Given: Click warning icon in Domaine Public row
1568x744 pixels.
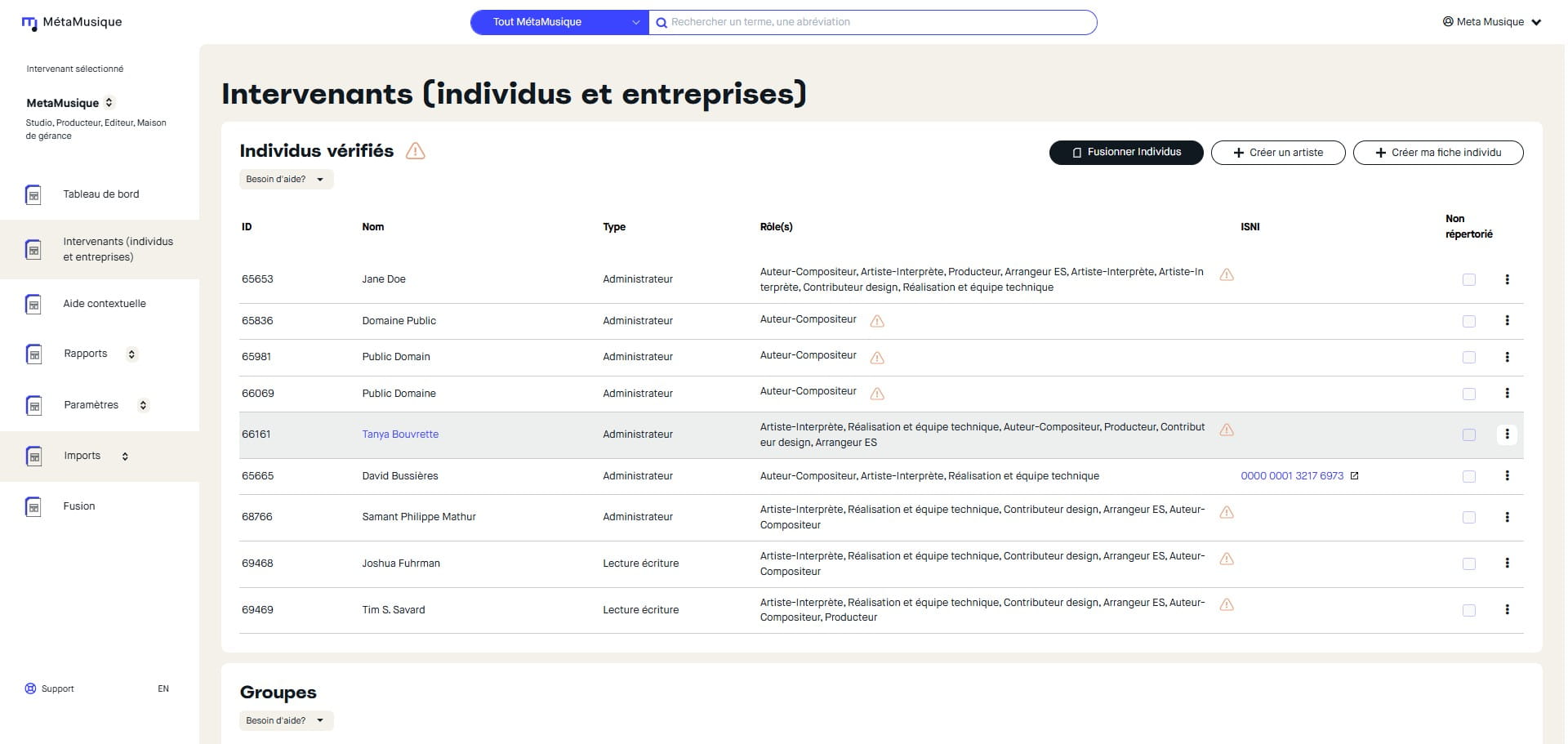Looking at the screenshot, I should point(877,321).
